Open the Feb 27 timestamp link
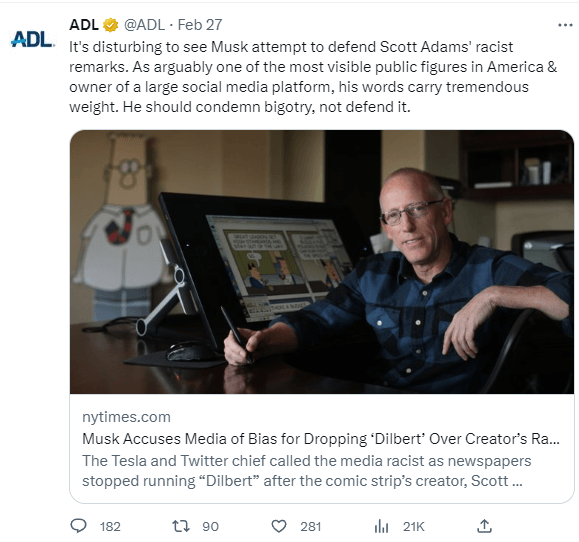 200,25
